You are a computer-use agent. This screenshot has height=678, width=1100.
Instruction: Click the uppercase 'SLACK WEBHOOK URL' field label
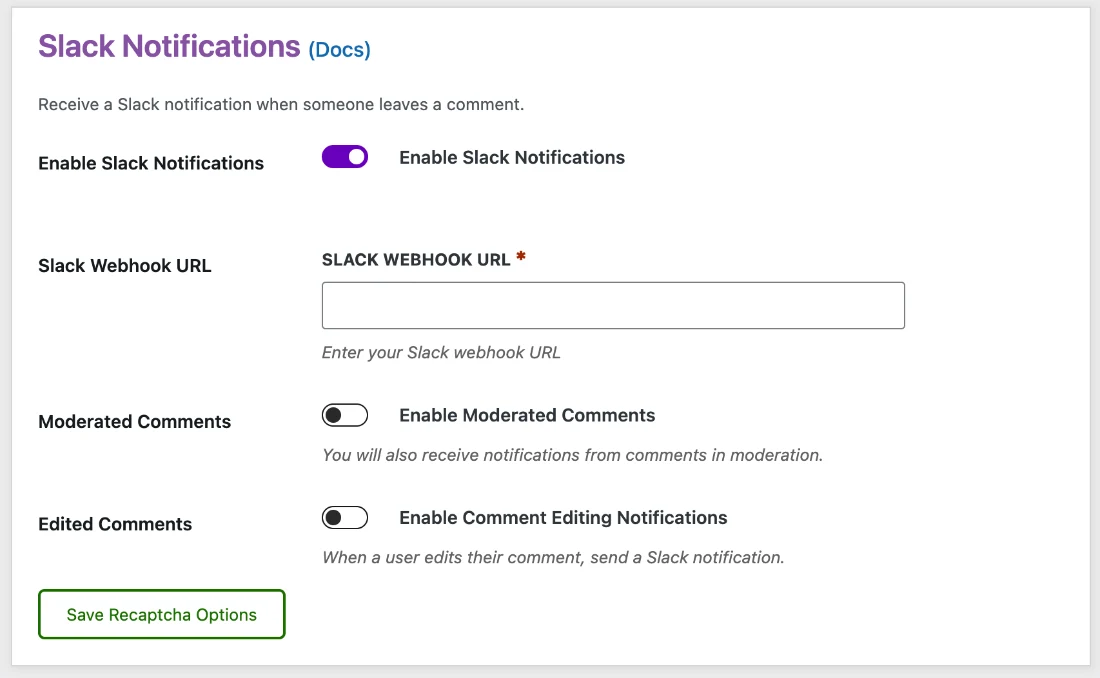(416, 260)
